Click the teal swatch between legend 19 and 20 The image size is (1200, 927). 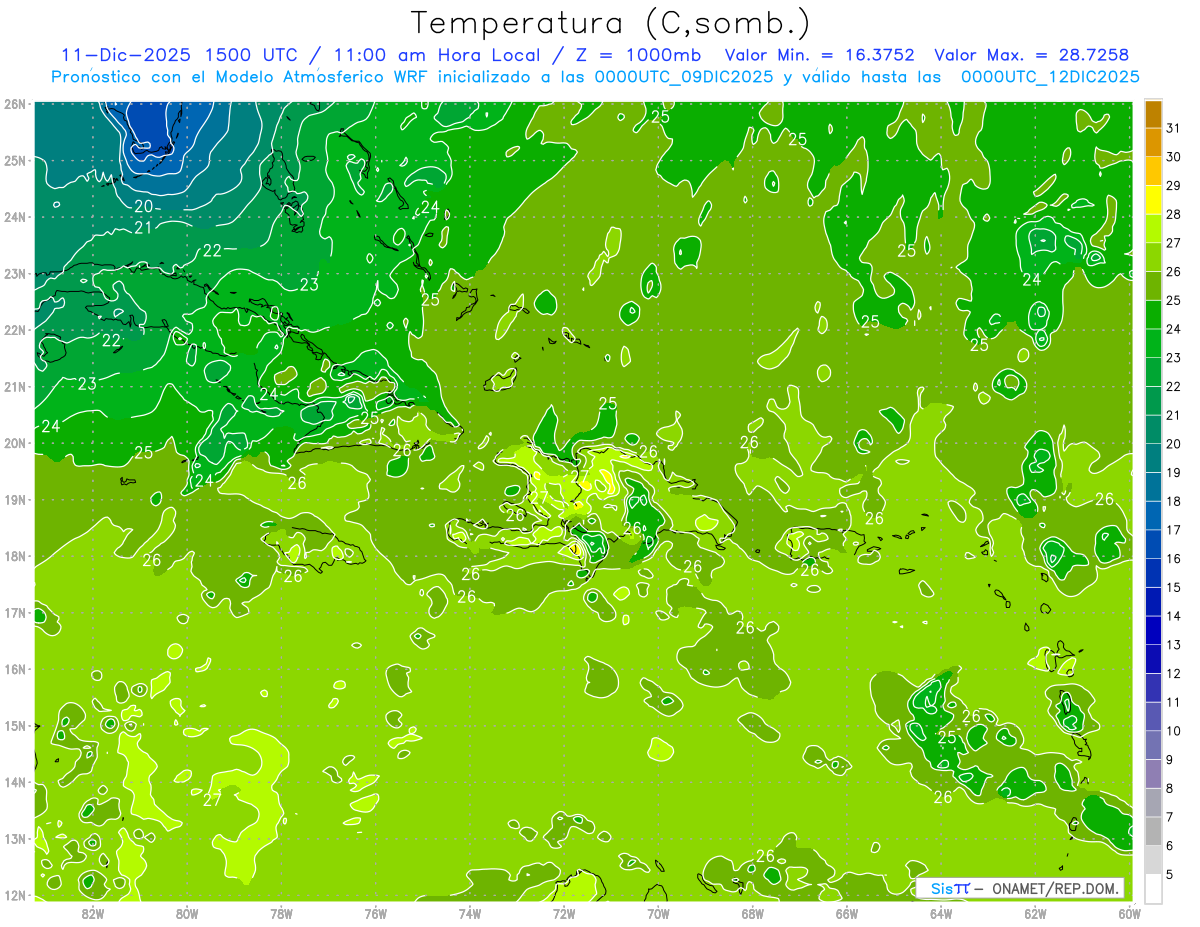tap(1153, 458)
